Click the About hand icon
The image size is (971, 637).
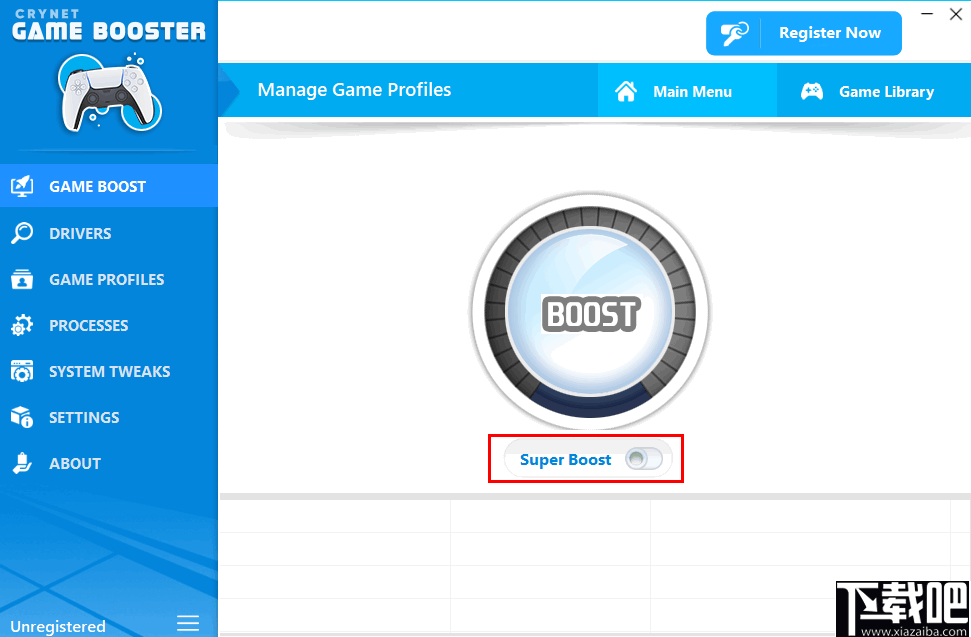click(22, 463)
